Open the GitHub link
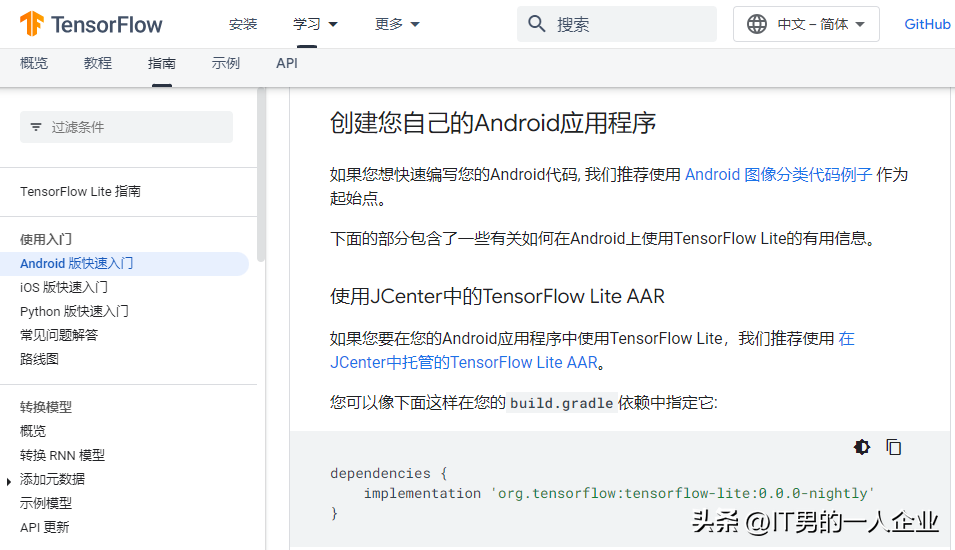 (x=927, y=24)
